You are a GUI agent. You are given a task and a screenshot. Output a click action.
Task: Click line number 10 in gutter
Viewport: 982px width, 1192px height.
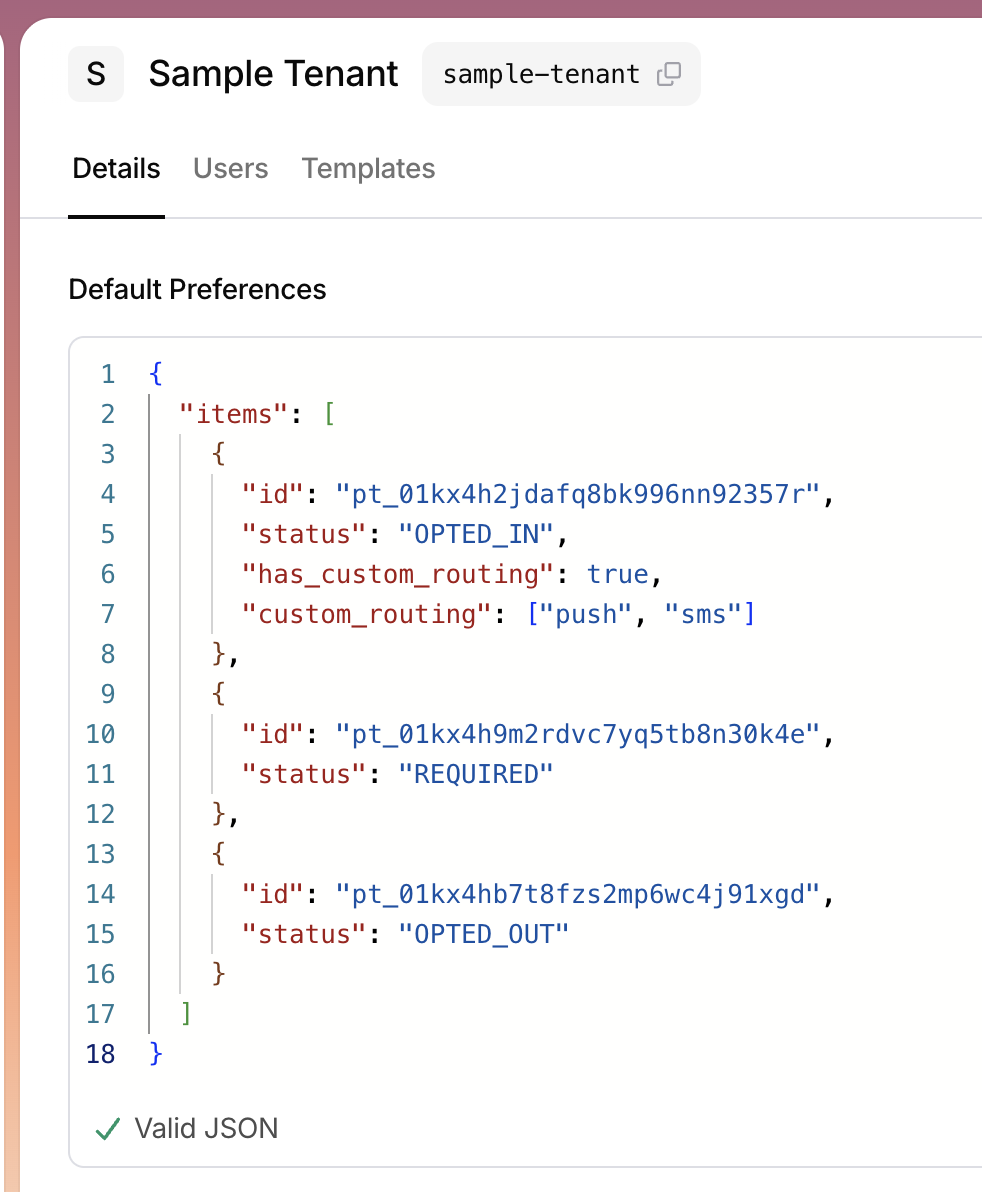pyautogui.click(x=100, y=734)
